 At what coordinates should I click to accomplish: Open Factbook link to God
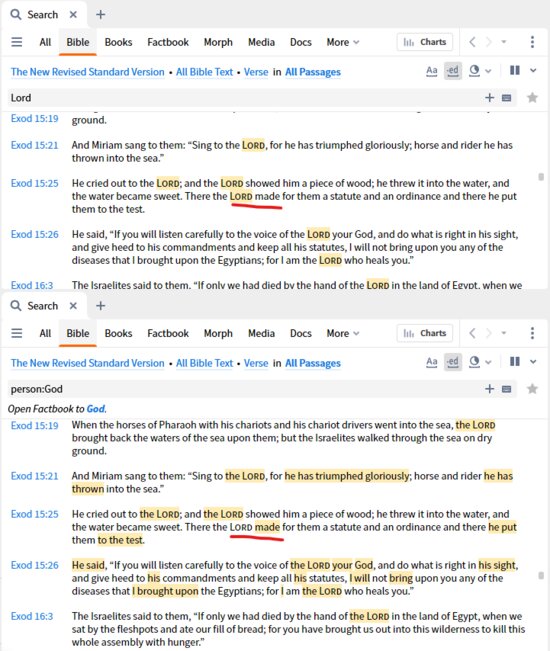tap(96, 409)
